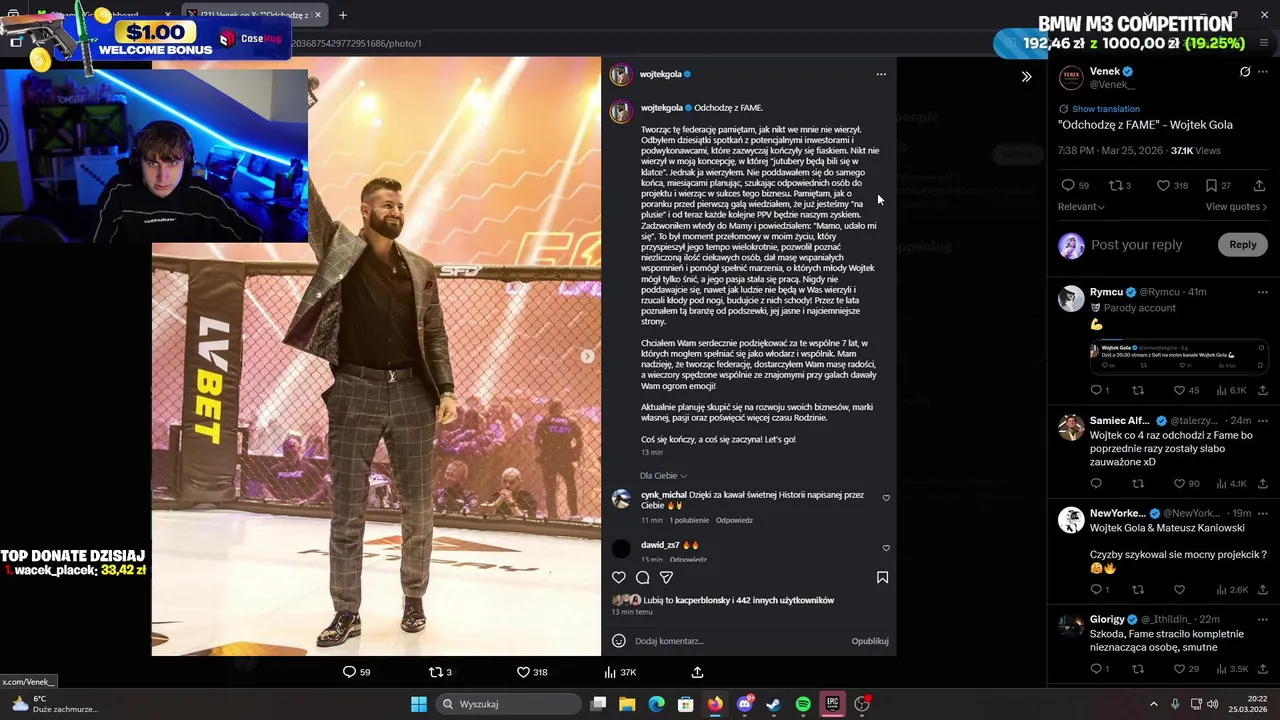Click share icon below the photo
The image size is (1280, 720).
[697, 672]
